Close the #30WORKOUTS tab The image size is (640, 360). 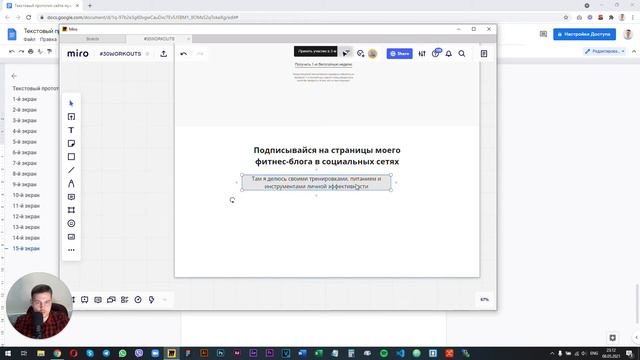click(x=188, y=39)
